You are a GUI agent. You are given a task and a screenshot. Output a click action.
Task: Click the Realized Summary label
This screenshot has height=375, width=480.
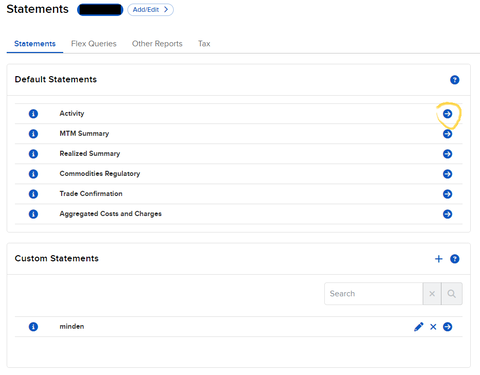point(90,154)
